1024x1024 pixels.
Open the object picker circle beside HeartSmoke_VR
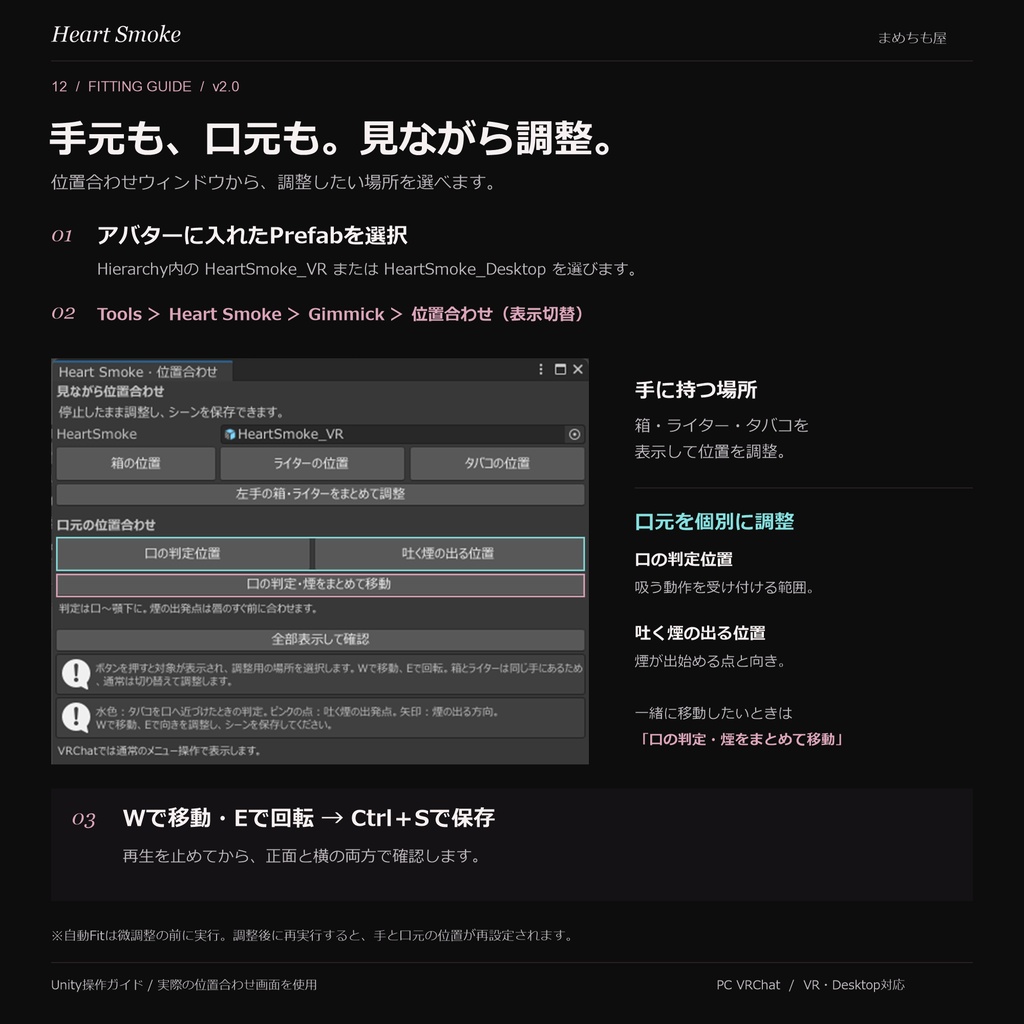pyautogui.click(x=575, y=434)
